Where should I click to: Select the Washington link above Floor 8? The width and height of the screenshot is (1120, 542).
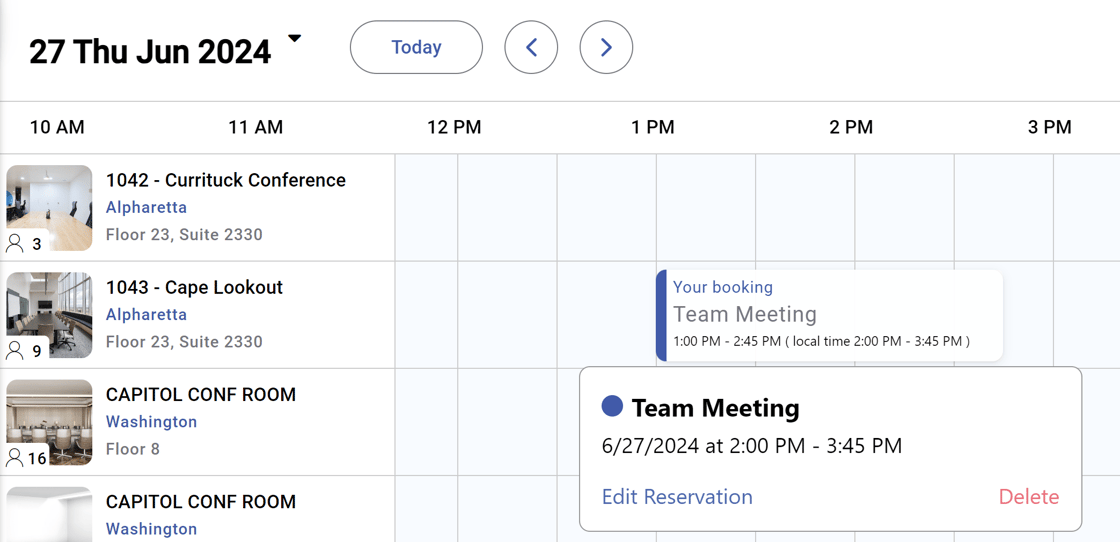point(151,421)
